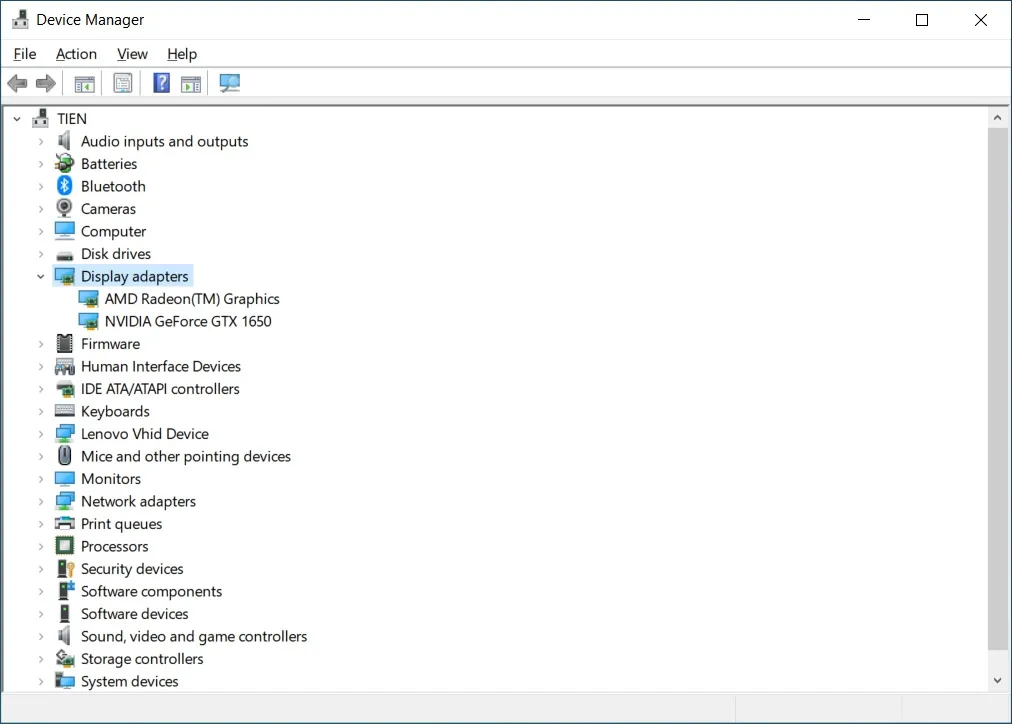Select NVIDIA GeForce GTX 1650 device

point(188,321)
